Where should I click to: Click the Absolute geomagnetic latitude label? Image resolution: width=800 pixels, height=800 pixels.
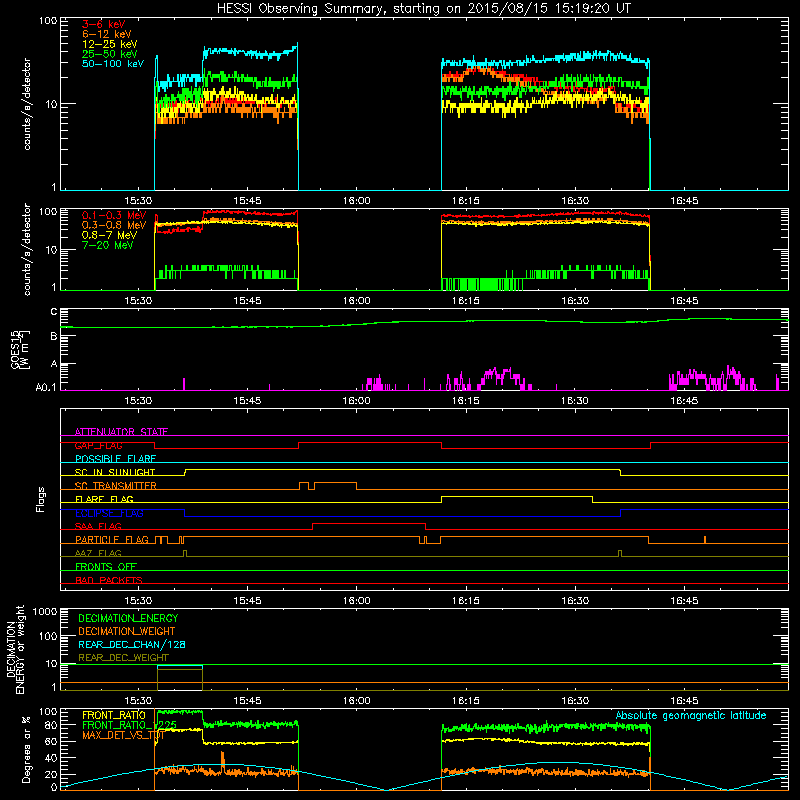click(x=691, y=715)
